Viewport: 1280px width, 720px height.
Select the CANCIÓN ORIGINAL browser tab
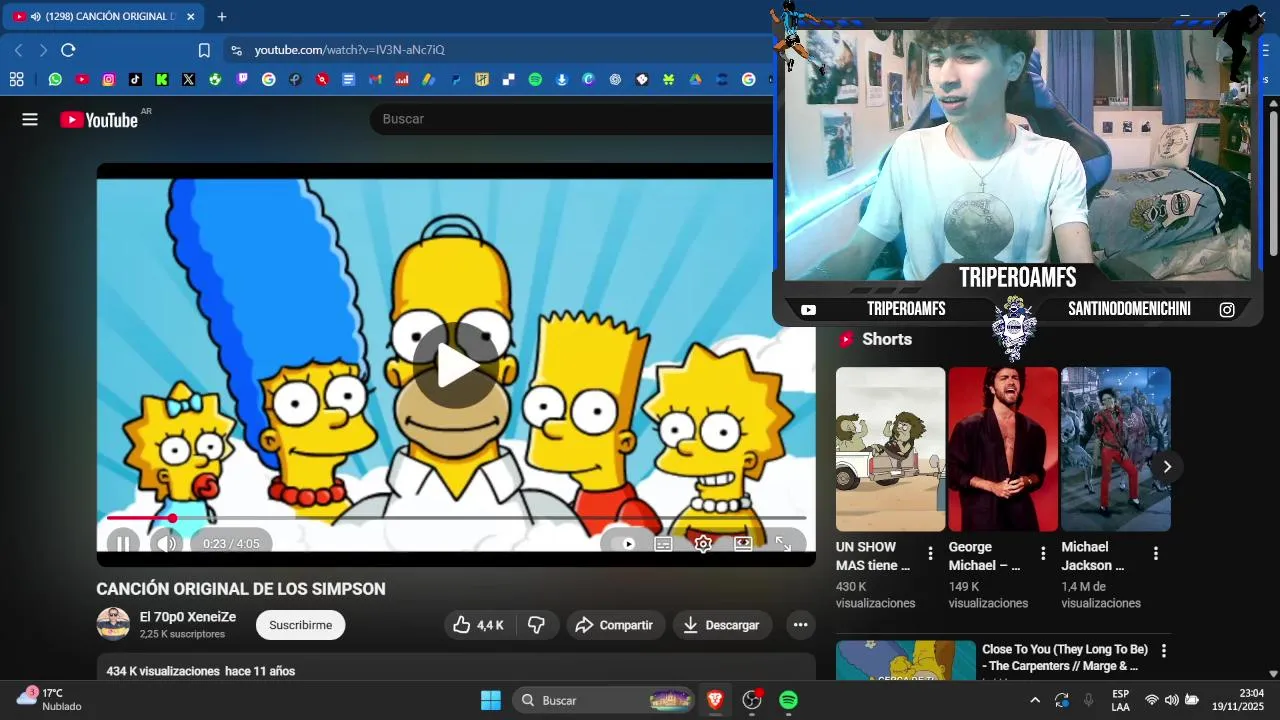102,16
